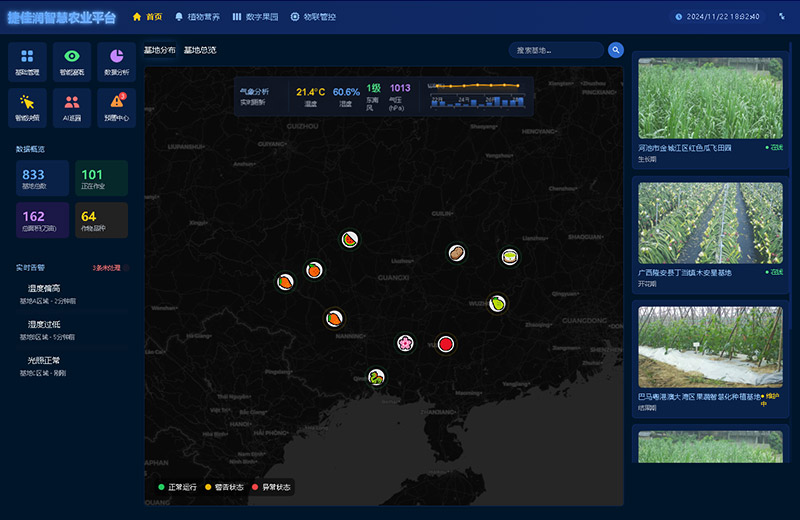800x520 pixels.
Task: Click the red 异常状态 legend dot
Action: [255, 487]
